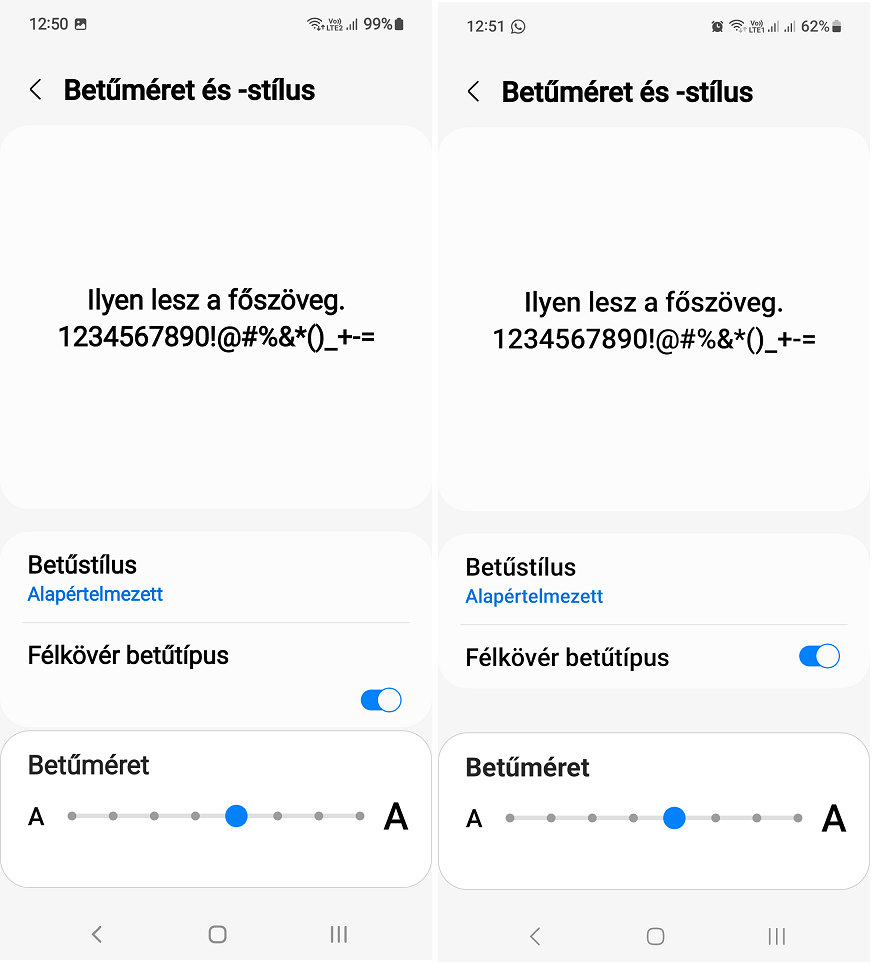Open recent apps on left navigation bar
The image size is (872, 966).
click(338, 935)
